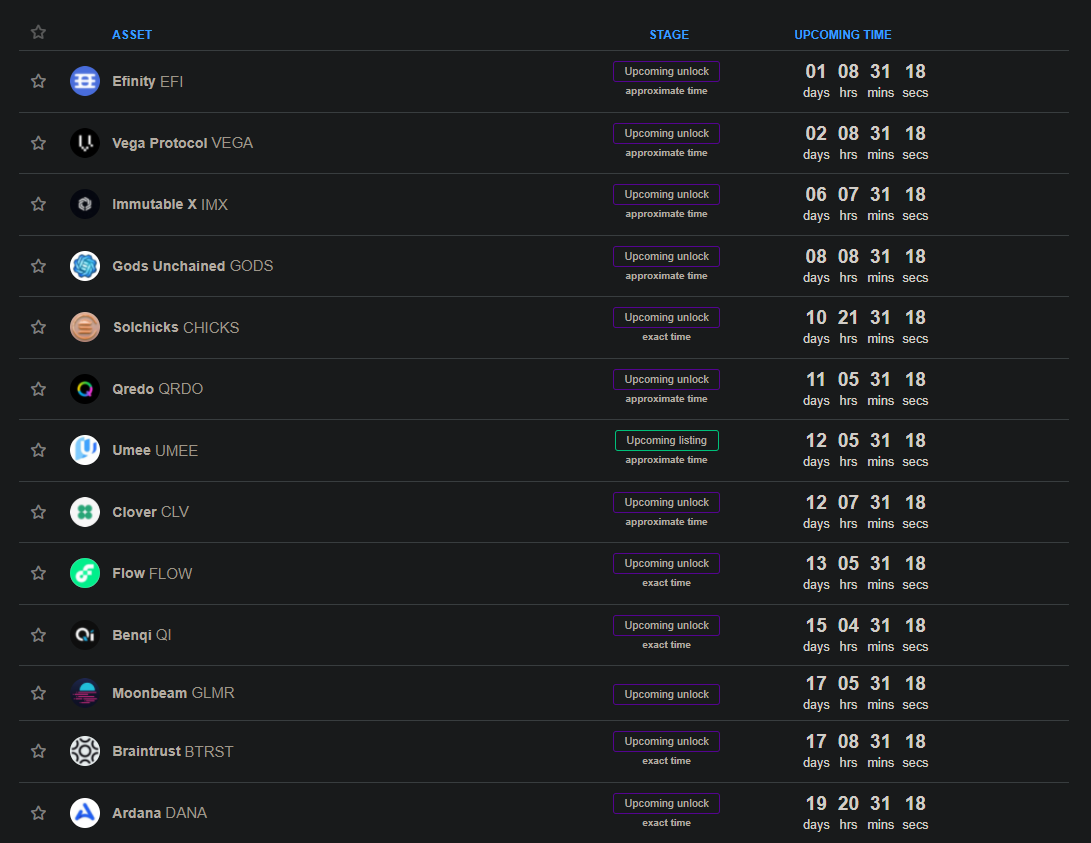
Task: Star Efinity EFI as favorite
Action: [38, 81]
